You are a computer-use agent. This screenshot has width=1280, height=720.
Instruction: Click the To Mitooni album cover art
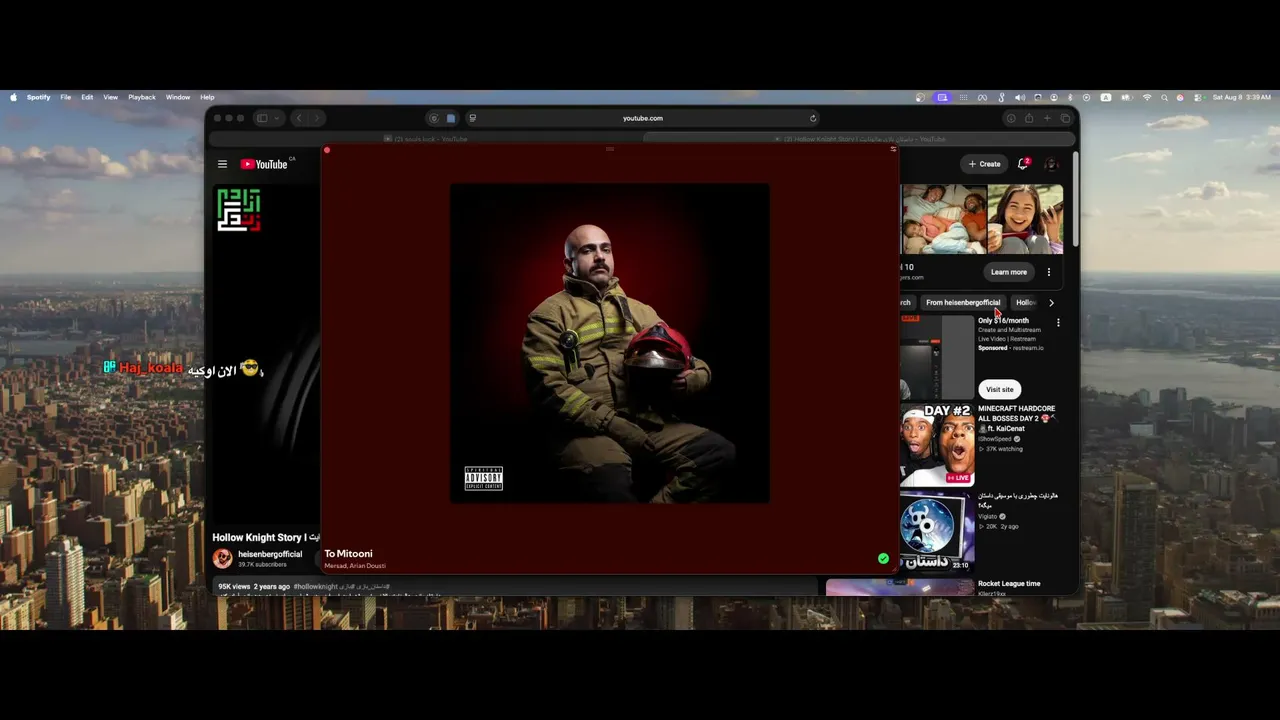click(610, 343)
